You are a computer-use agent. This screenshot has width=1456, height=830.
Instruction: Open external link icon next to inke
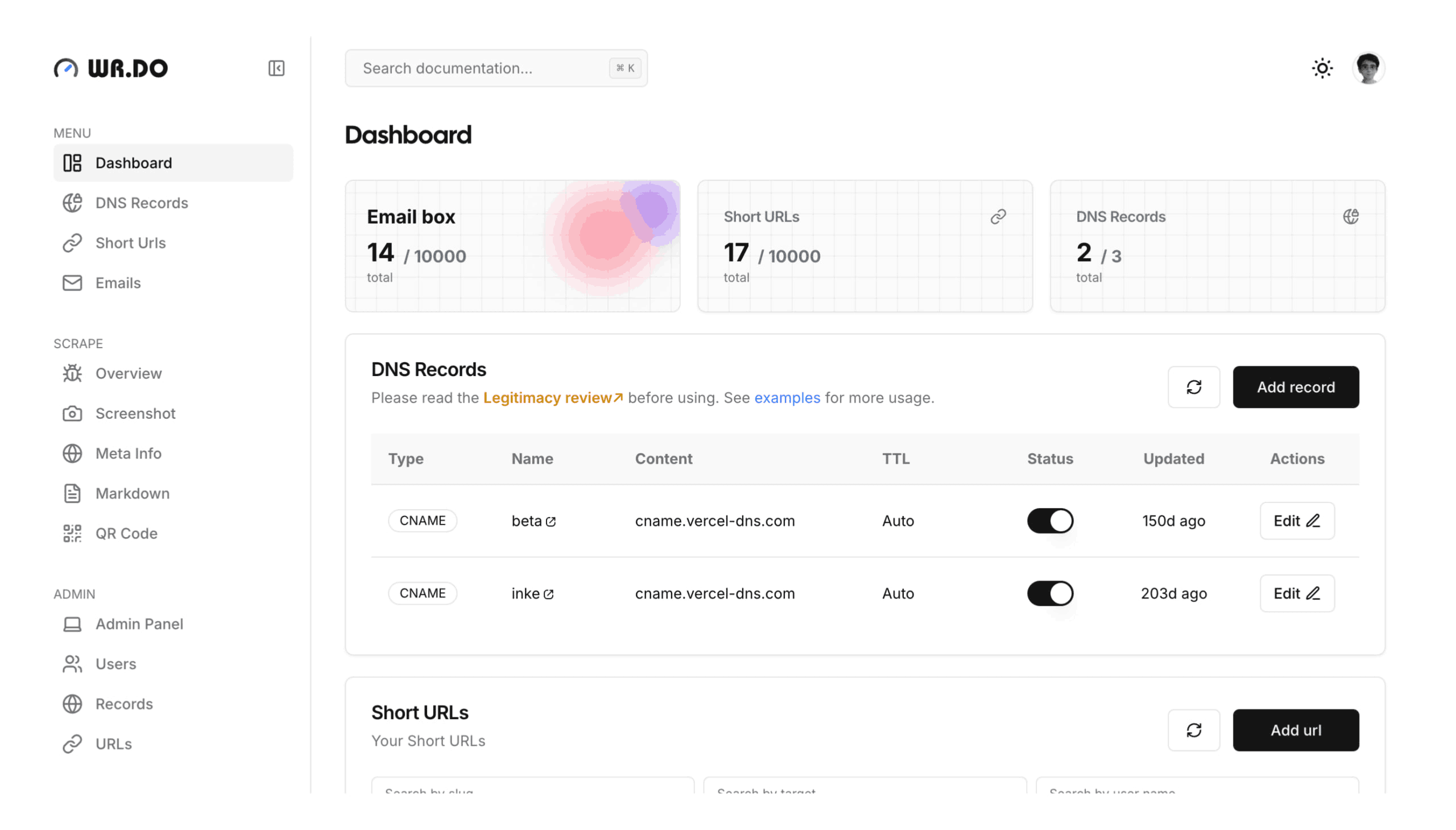(548, 594)
